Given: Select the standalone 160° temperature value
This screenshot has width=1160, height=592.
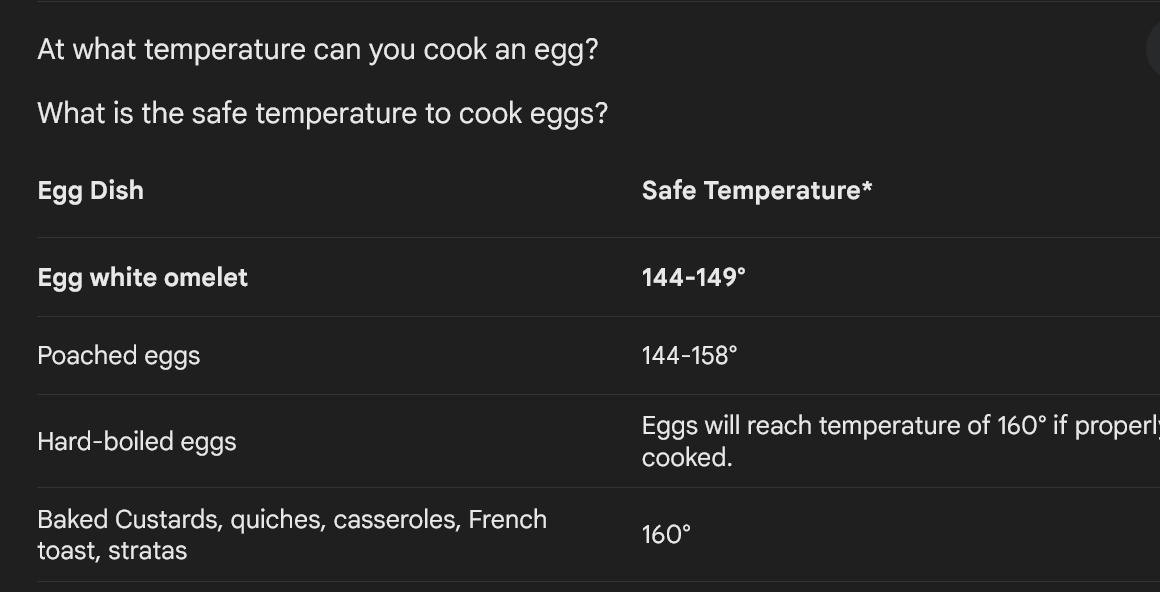Looking at the screenshot, I should pos(667,534).
